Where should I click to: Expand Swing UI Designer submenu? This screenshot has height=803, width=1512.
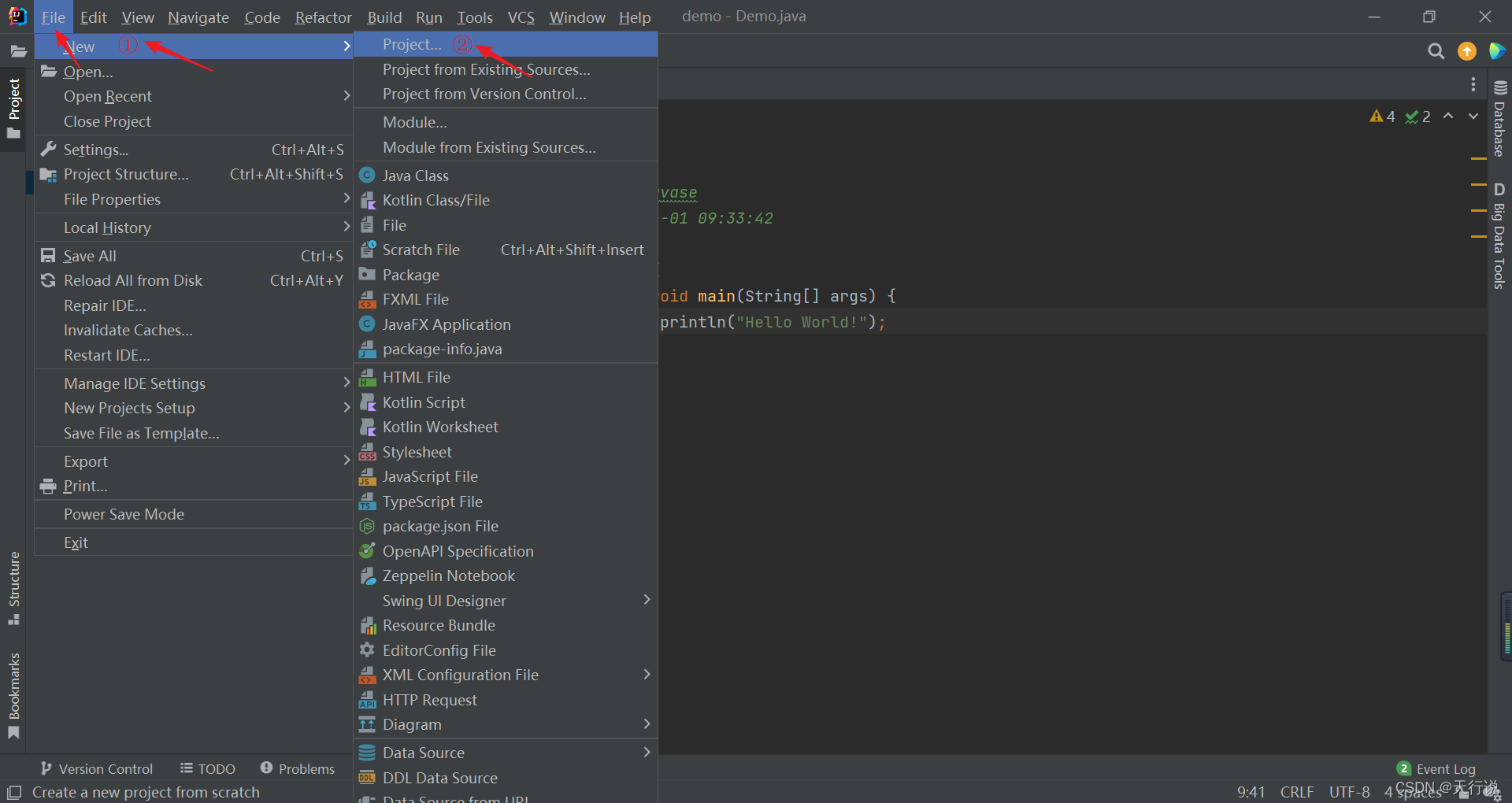click(x=506, y=601)
